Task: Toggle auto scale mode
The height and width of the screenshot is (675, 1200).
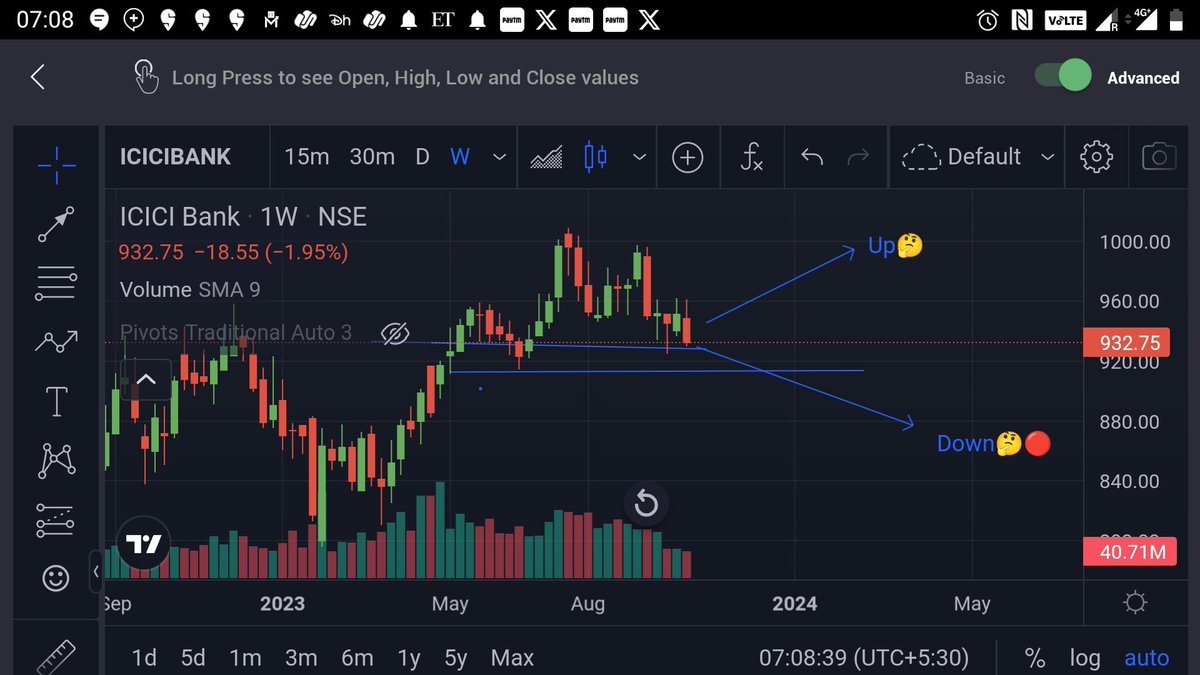Action: (1146, 658)
